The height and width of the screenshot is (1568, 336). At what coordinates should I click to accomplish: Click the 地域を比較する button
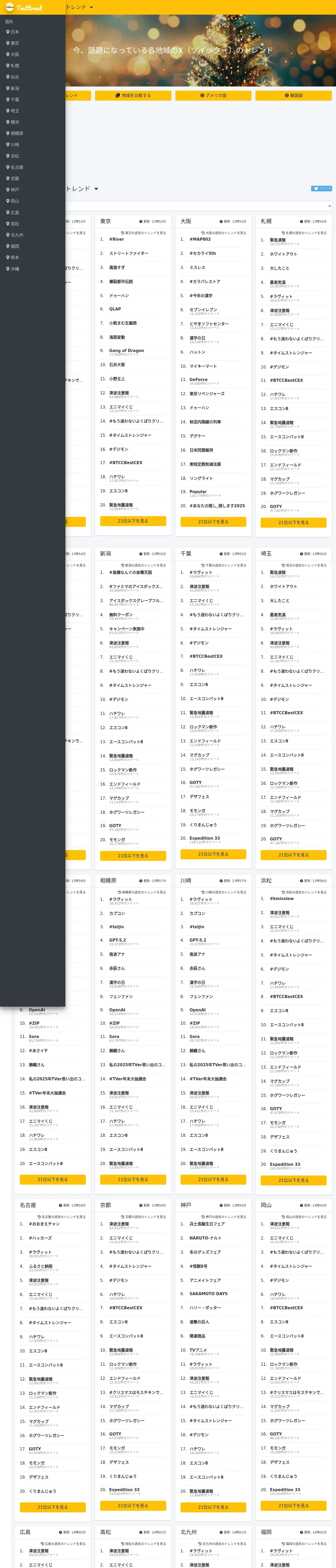tap(132, 96)
